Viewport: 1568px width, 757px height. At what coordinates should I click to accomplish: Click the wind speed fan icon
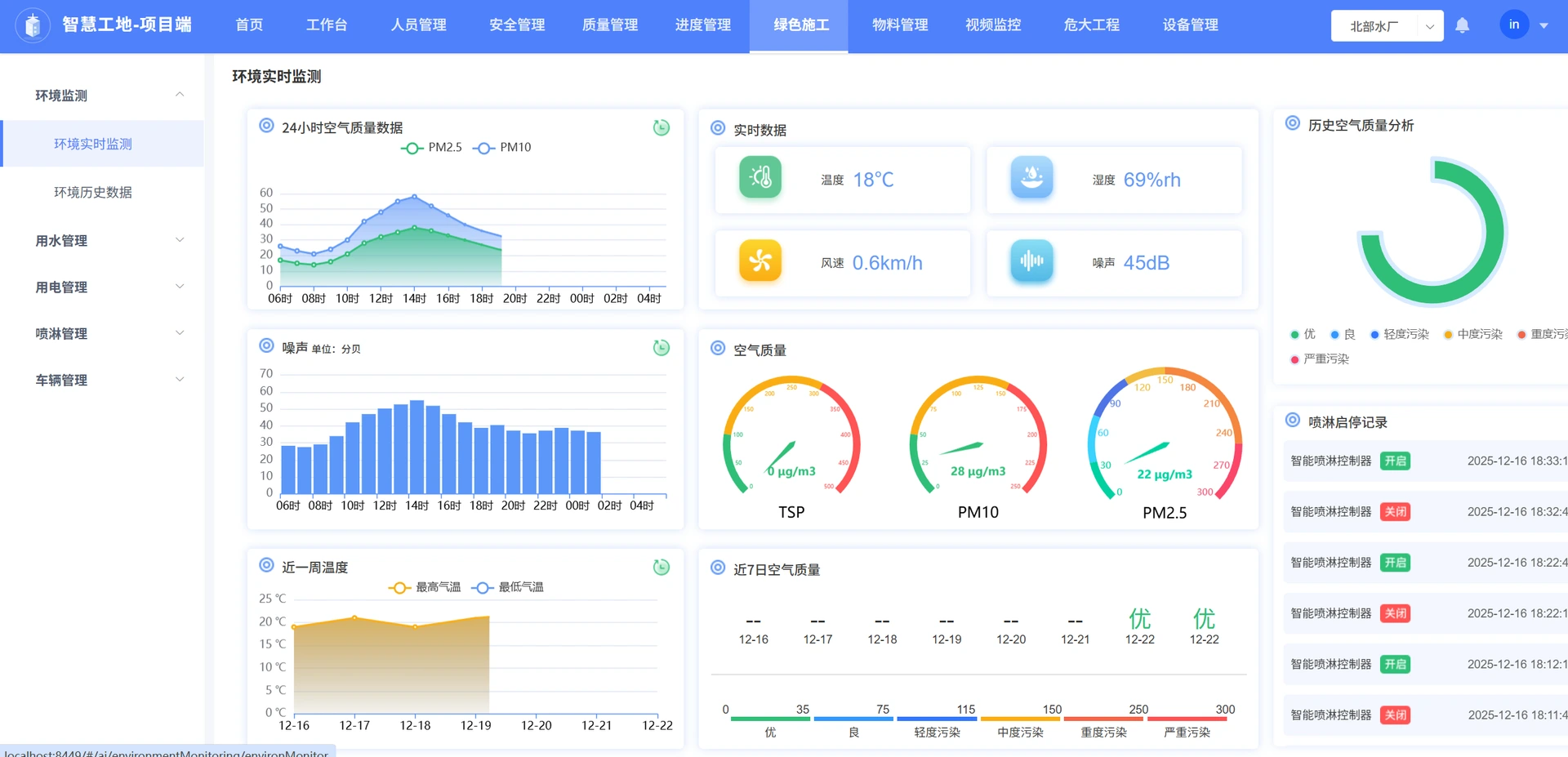pyautogui.click(x=760, y=260)
